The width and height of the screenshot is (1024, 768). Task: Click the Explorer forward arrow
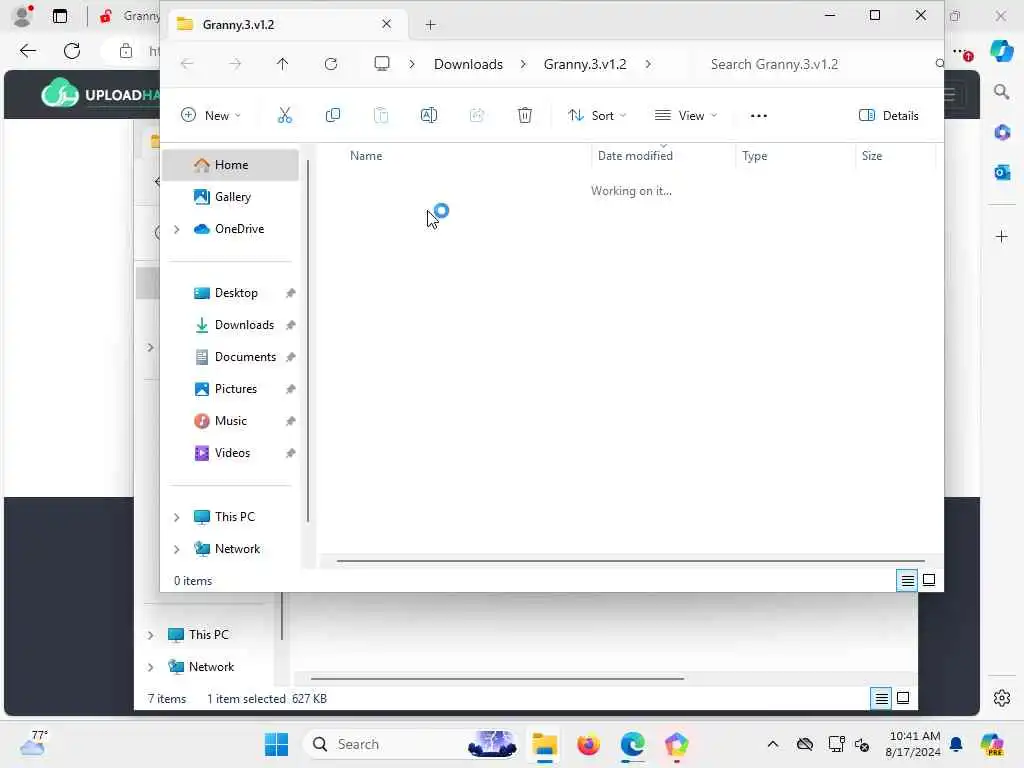point(235,64)
